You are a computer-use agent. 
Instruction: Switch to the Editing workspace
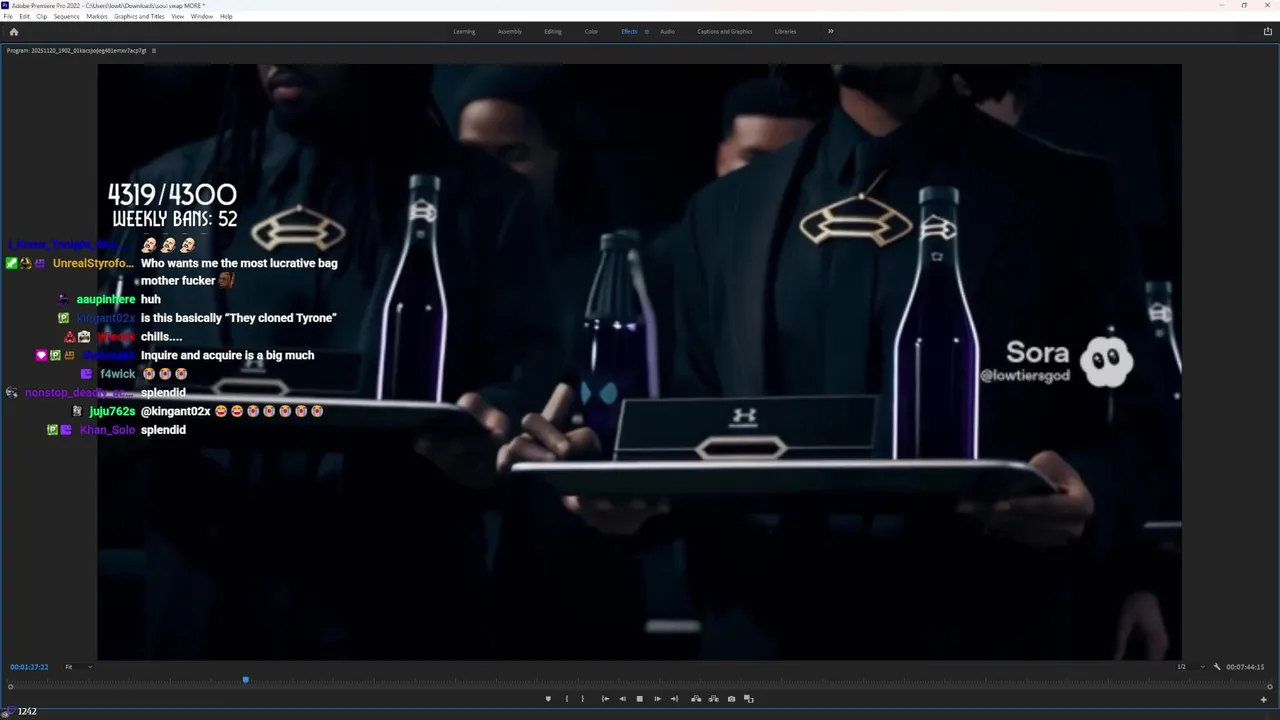pyautogui.click(x=553, y=31)
